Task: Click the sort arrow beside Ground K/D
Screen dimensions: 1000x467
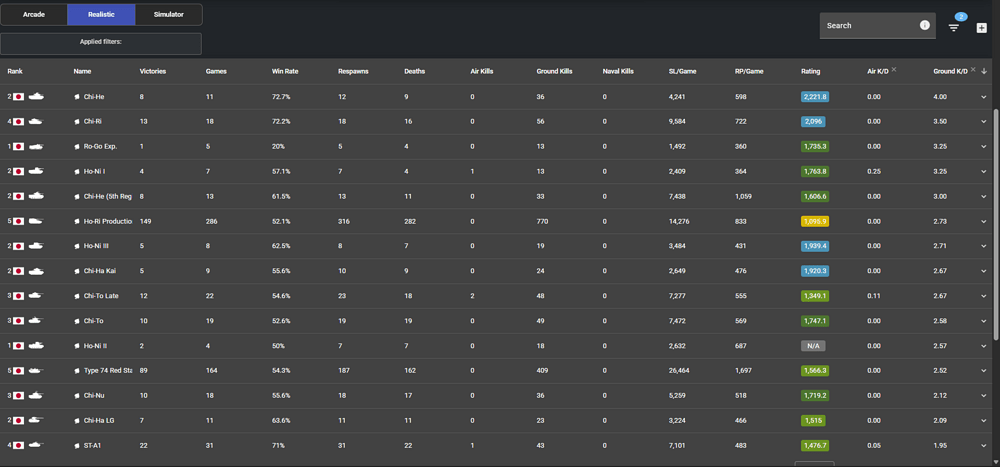Action: point(983,71)
